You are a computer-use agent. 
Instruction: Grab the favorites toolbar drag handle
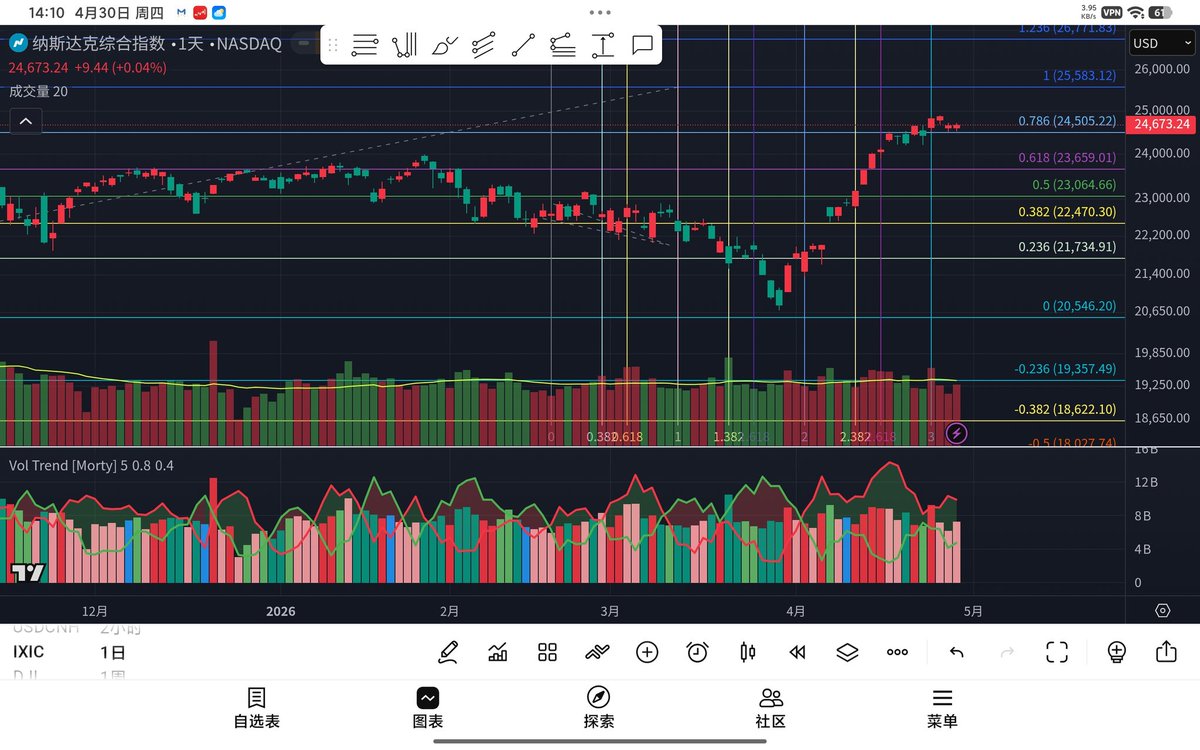pyautogui.click(x=333, y=45)
